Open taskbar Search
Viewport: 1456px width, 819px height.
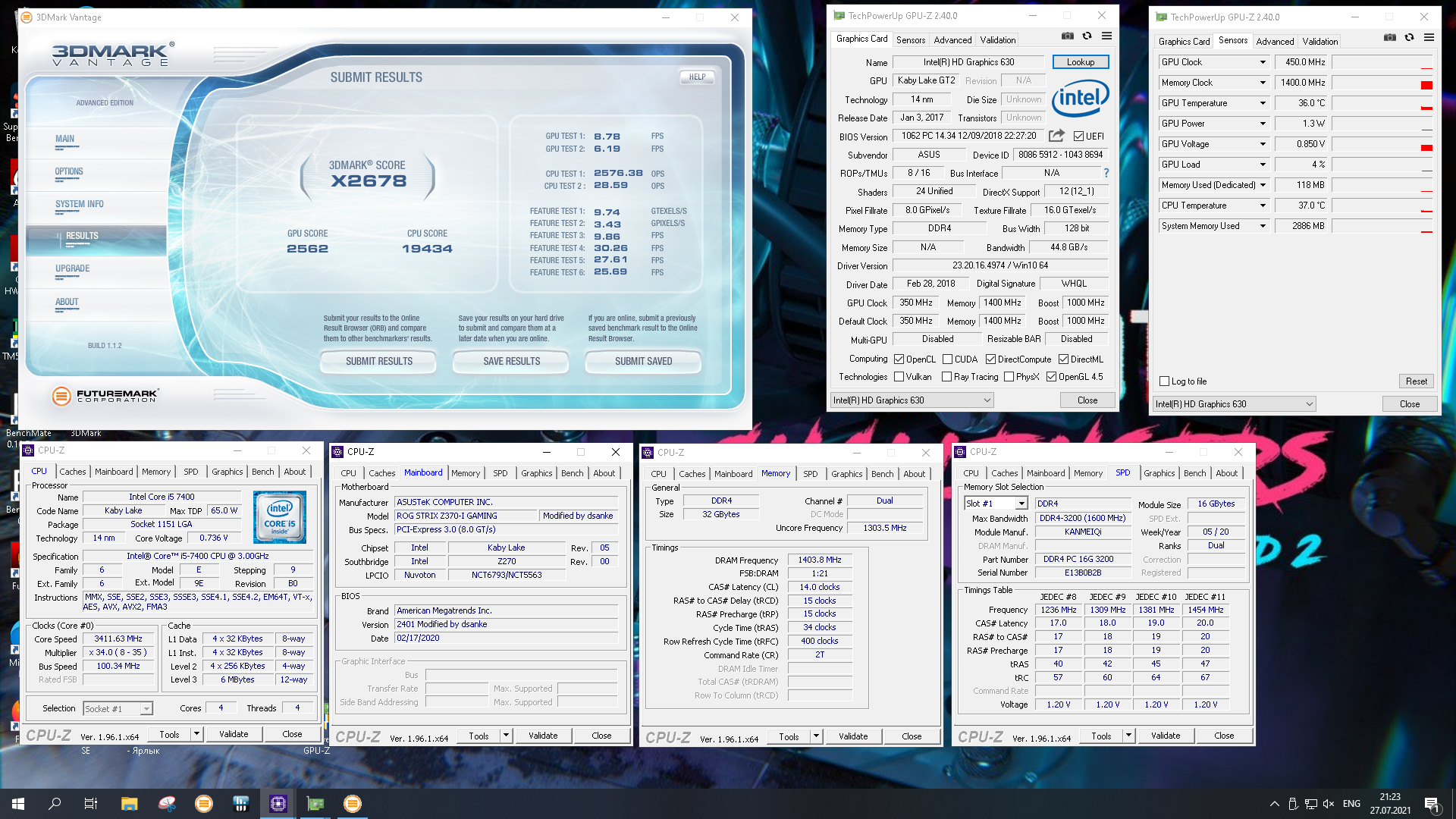point(55,804)
